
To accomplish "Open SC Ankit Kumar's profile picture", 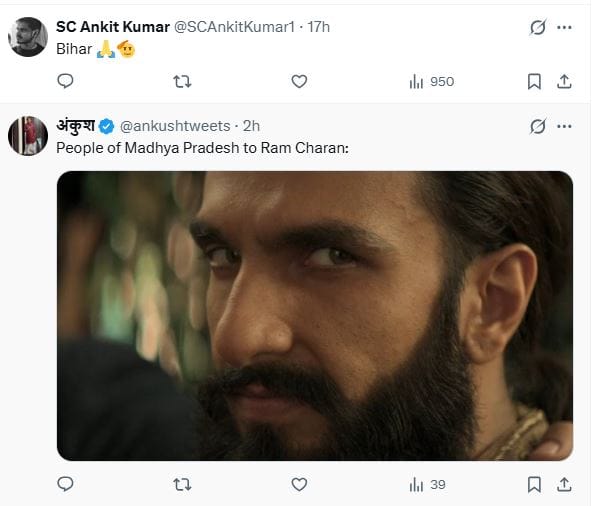I will tap(28, 37).
